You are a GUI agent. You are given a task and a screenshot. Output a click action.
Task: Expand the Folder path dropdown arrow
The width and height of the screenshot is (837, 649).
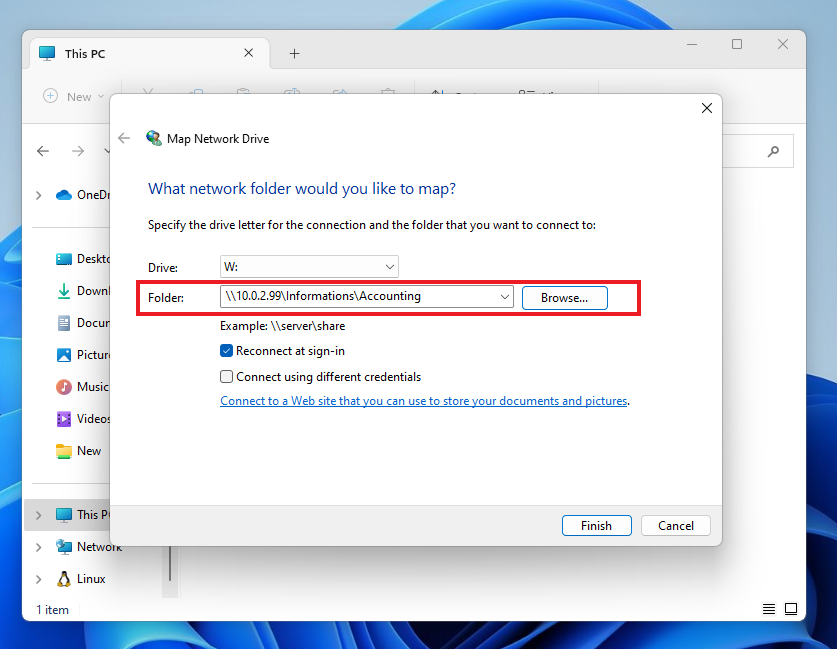point(504,297)
